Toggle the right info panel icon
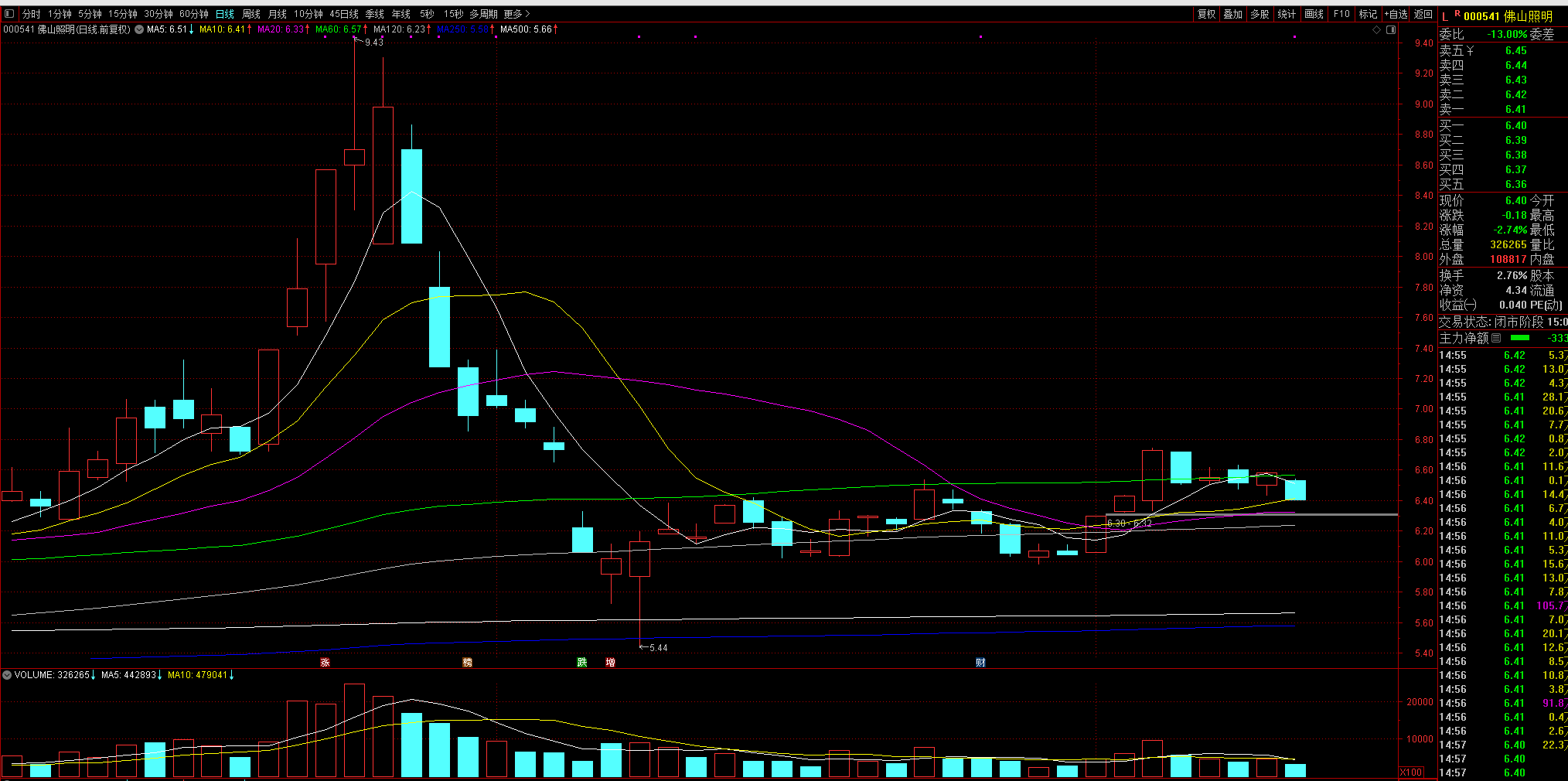This screenshot has width=1568, height=781. (x=1391, y=29)
